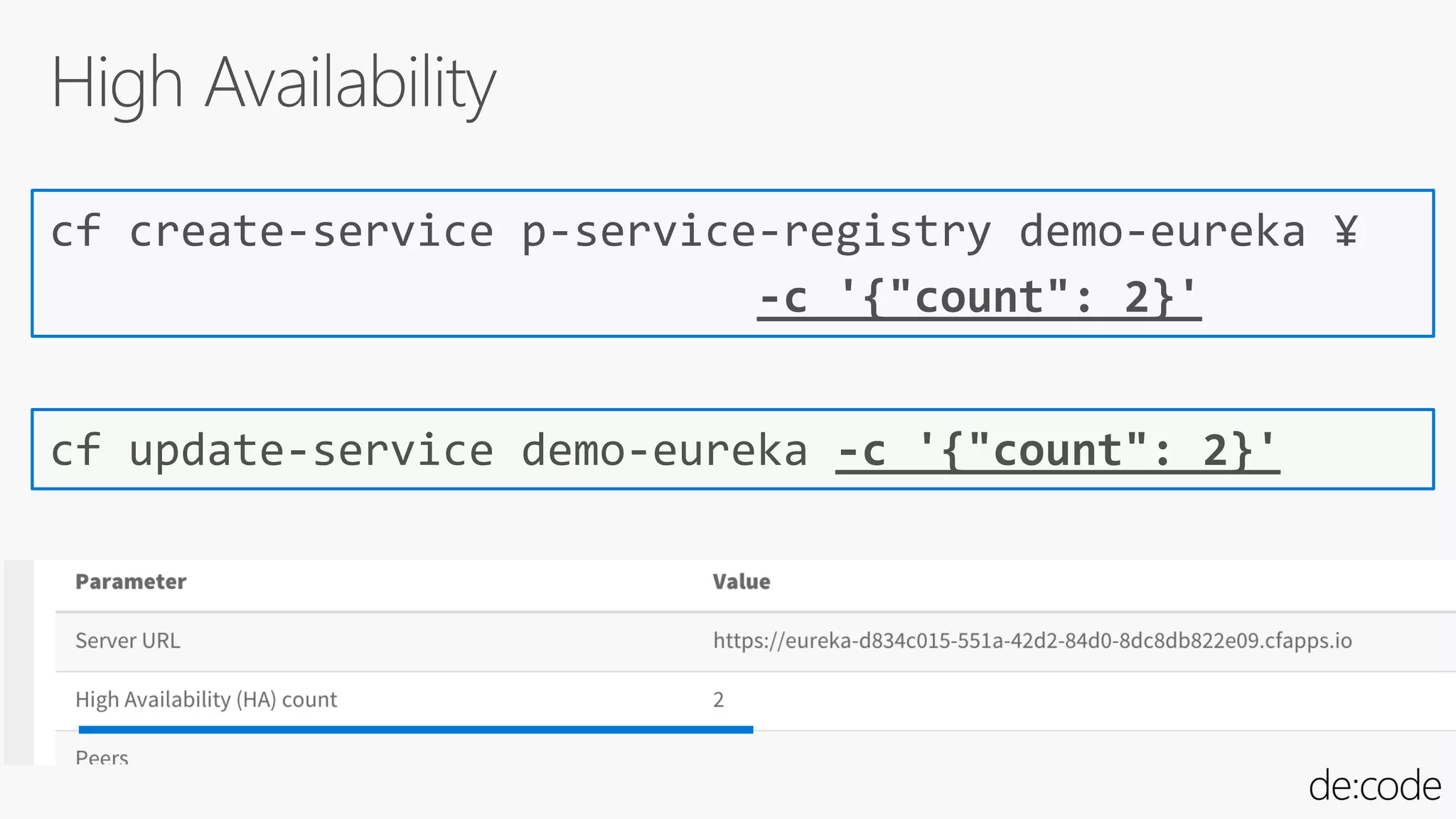Click the High Availability slide title
Image resolution: width=1456 pixels, height=819 pixels.
tap(273, 84)
